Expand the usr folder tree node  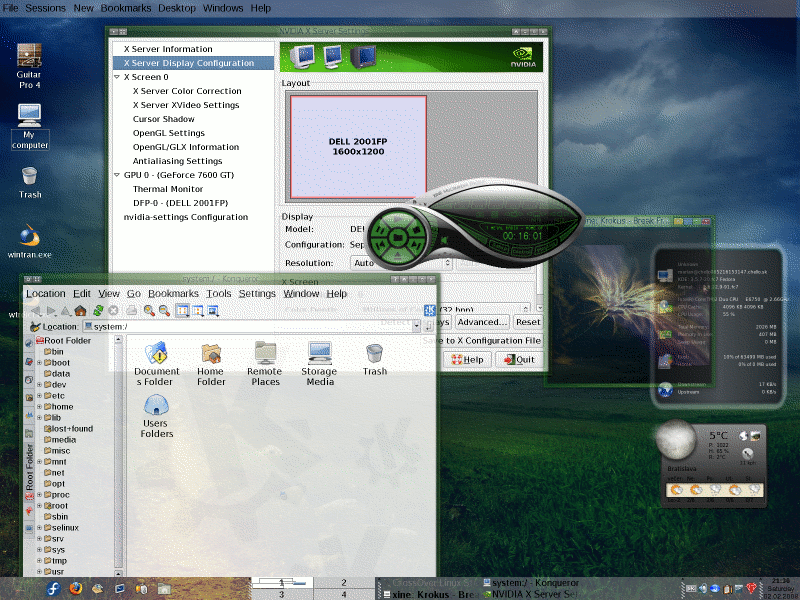tap(39, 571)
